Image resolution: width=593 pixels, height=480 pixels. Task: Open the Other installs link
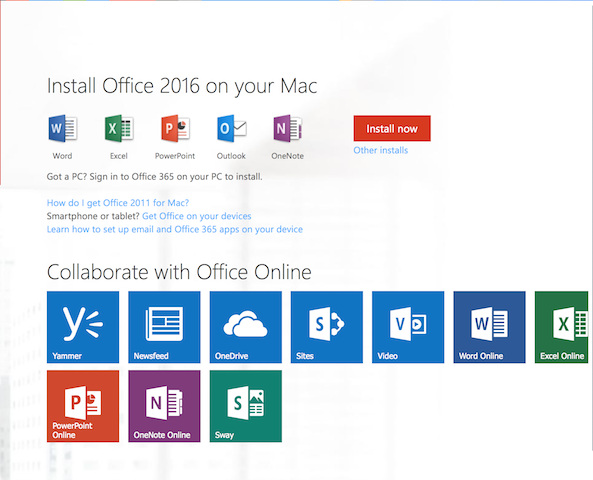[x=381, y=150]
